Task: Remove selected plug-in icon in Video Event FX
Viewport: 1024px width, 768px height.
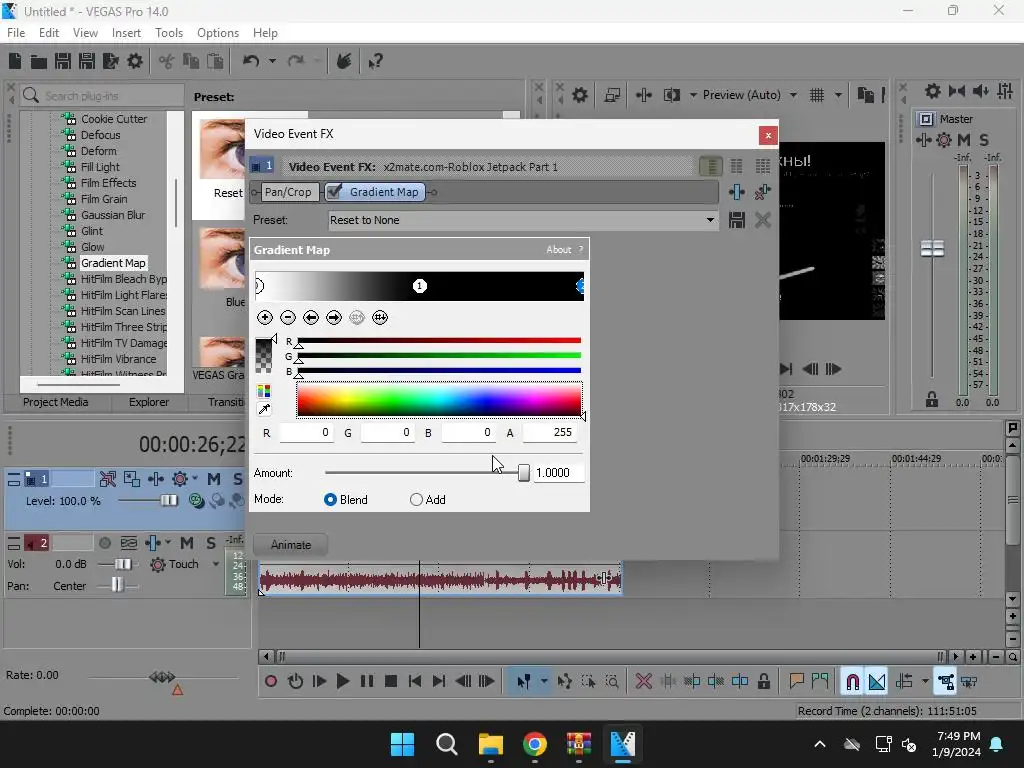Action: pos(763,192)
